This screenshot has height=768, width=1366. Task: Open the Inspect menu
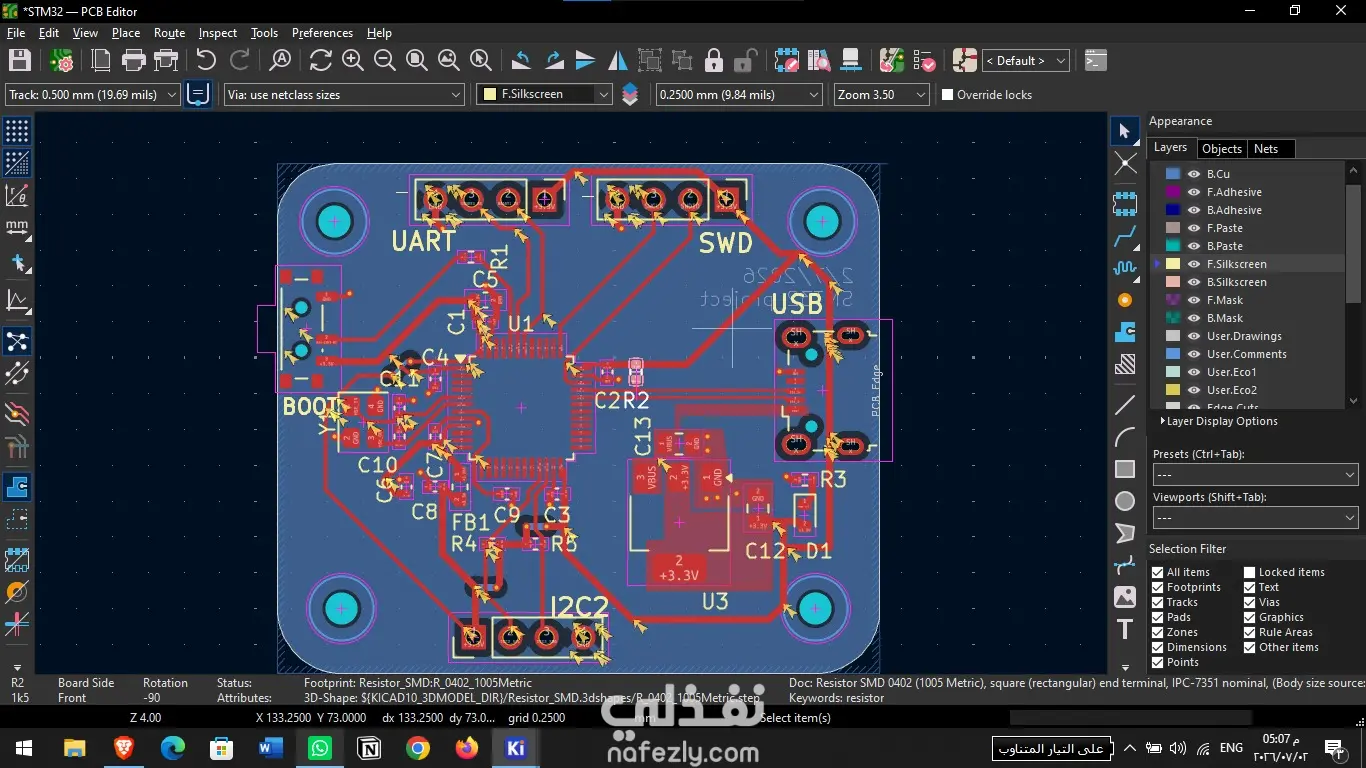218,33
